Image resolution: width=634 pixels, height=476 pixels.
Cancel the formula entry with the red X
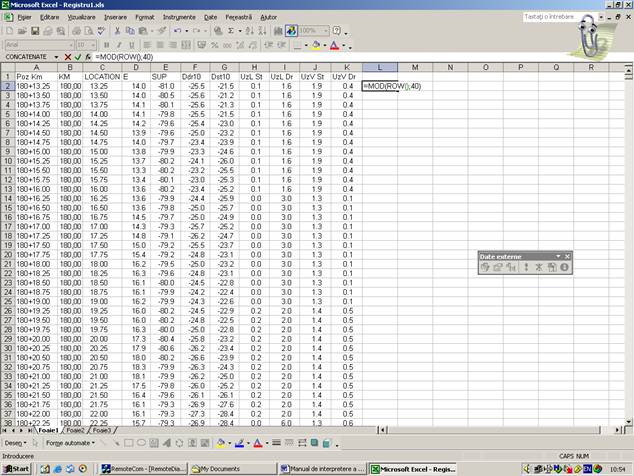pos(68,57)
